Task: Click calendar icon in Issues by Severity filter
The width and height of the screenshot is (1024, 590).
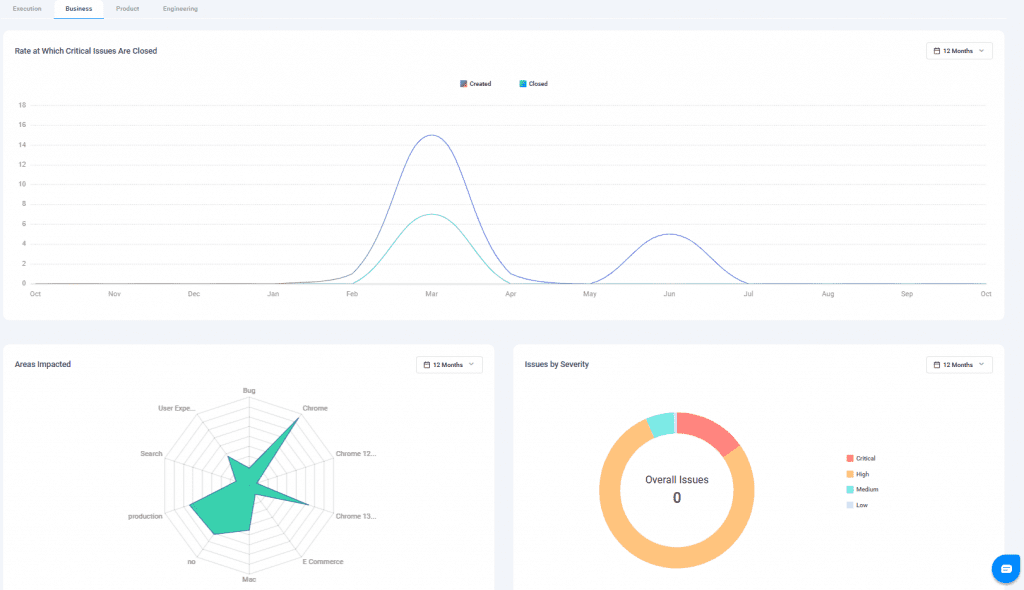Action: [x=937, y=365]
